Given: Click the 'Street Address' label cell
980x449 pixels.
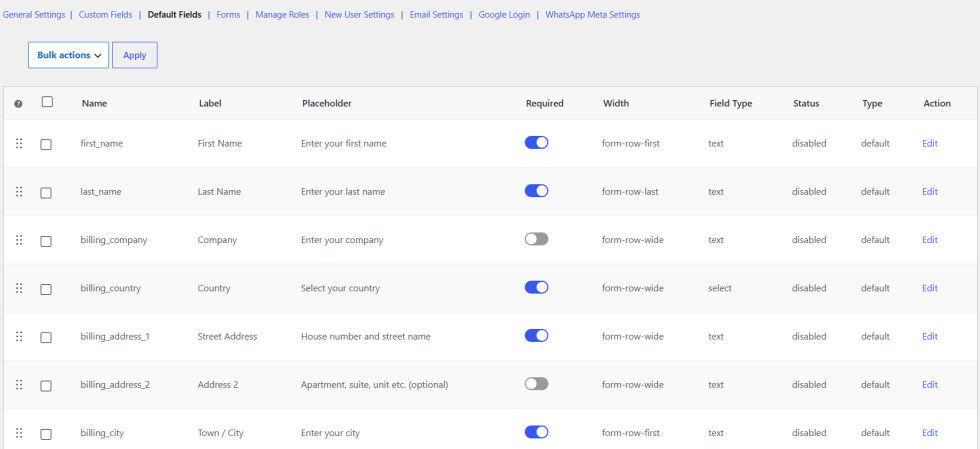Looking at the screenshot, I should [x=228, y=336].
